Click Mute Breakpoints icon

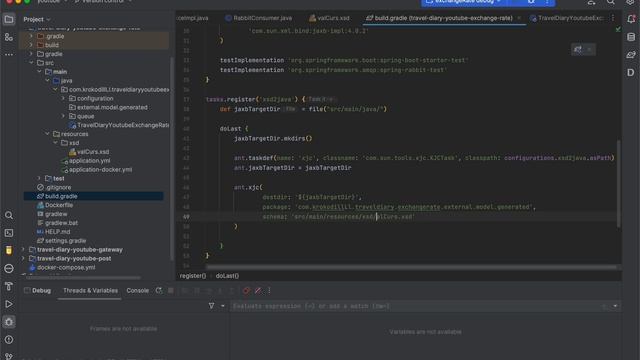[258, 290]
